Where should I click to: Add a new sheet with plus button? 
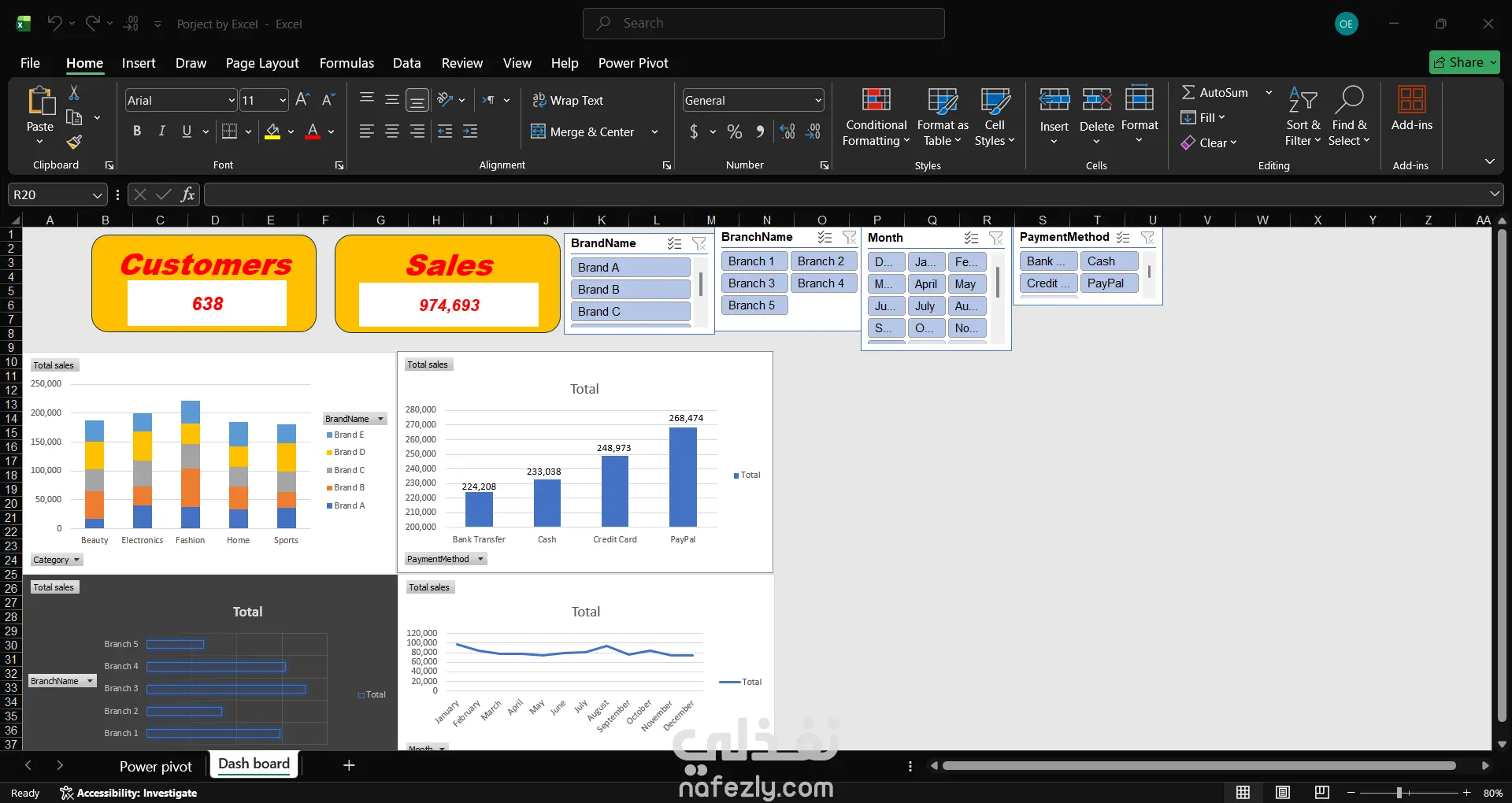coord(349,765)
